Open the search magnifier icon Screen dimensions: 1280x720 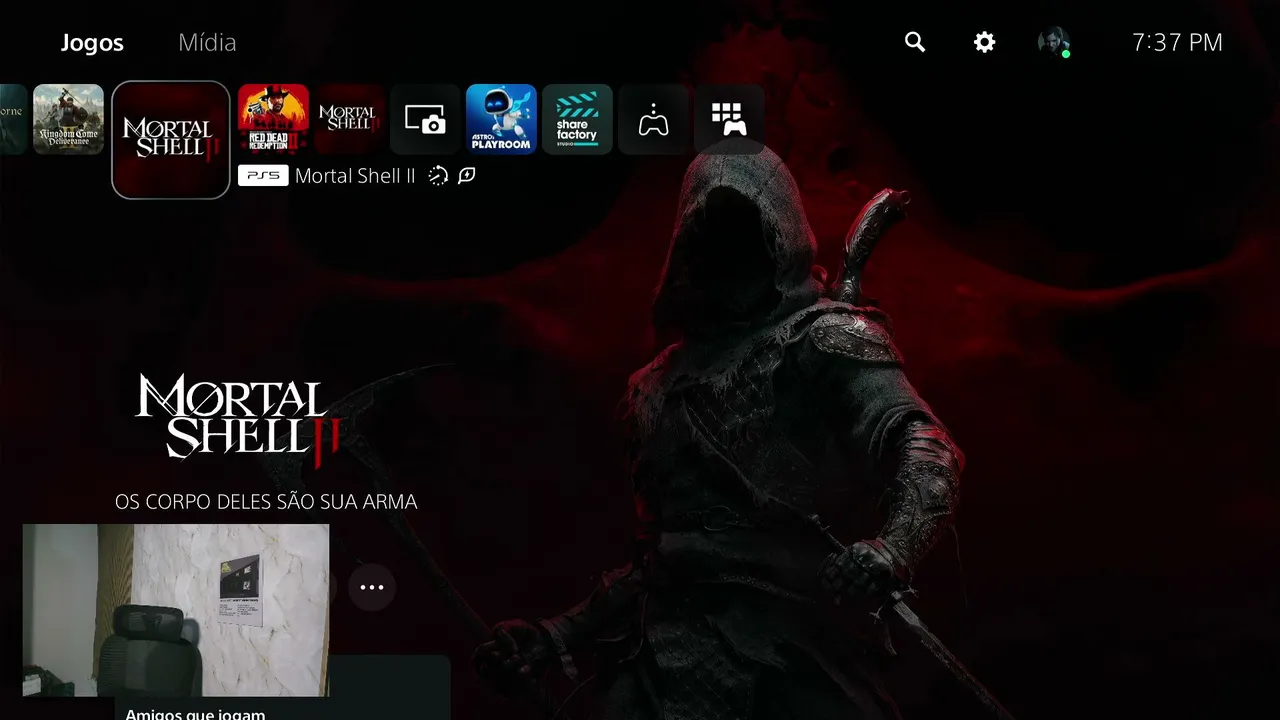(915, 42)
